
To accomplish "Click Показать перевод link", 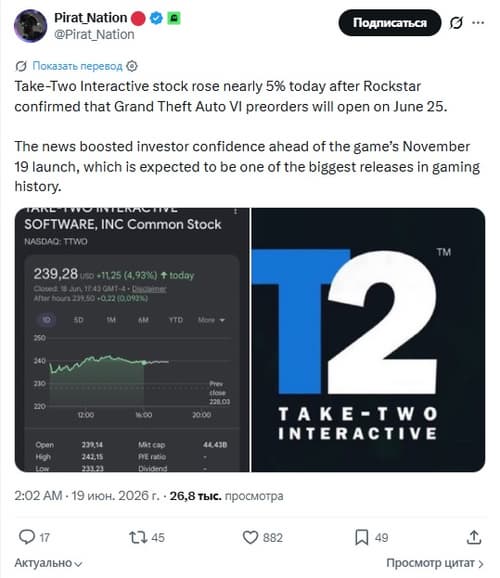I will [77, 66].
